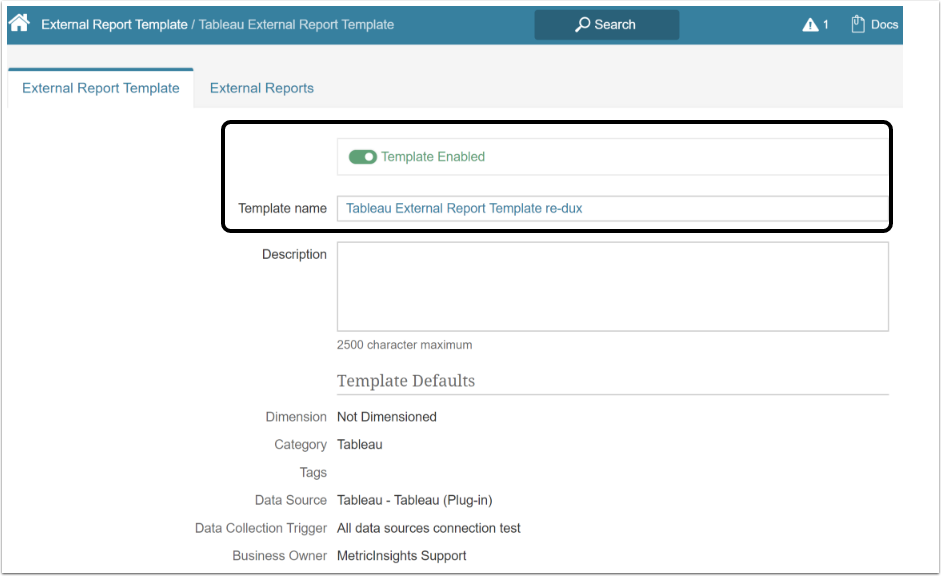Click the 2500 character maximum note

(x=404, y=345)
